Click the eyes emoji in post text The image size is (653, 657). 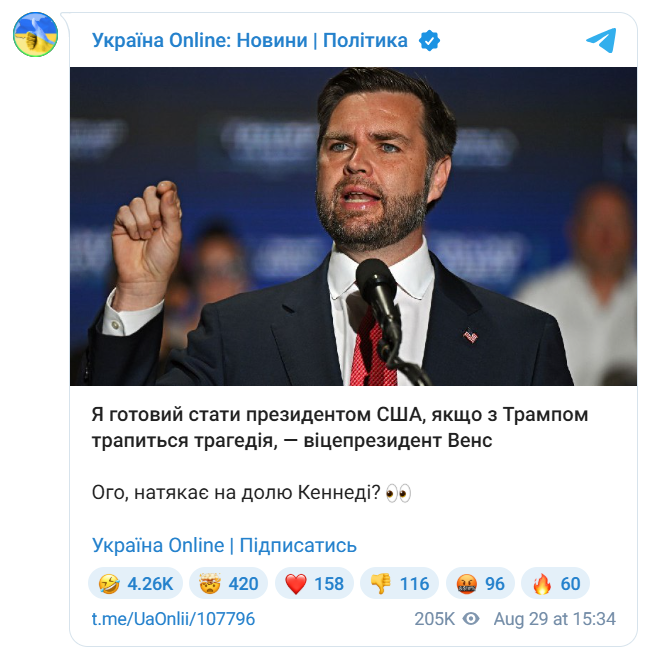click(398, 494)
